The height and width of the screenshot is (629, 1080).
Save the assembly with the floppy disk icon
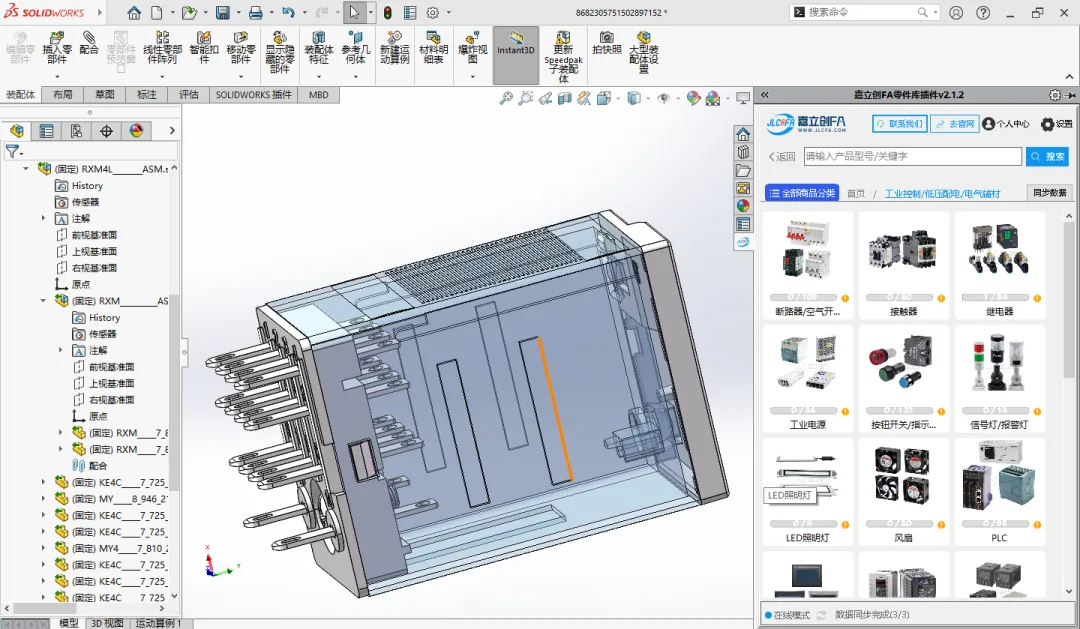click(222, 12)
